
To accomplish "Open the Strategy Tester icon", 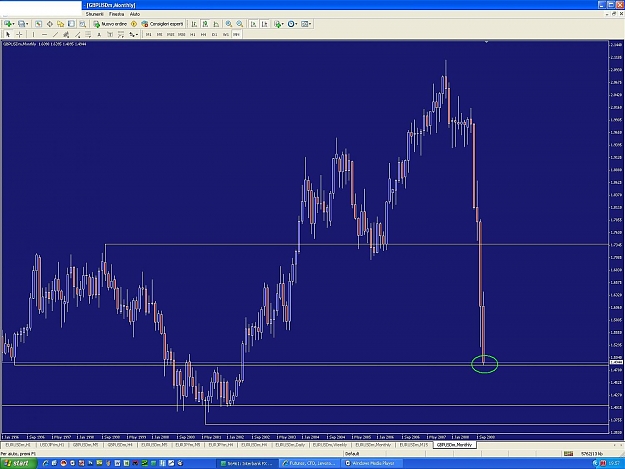I will [x=82, y=24].
